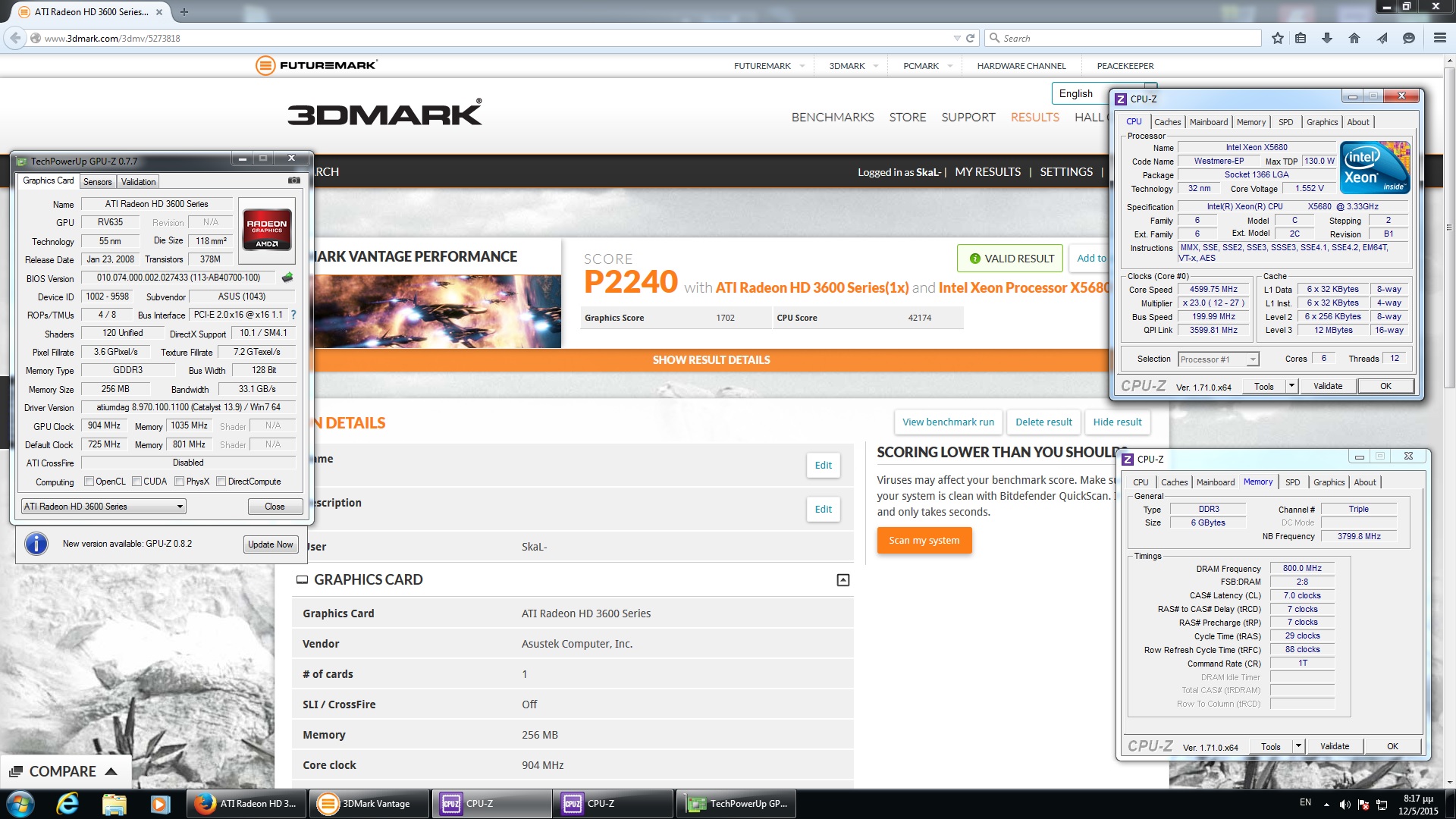Image resolution: width=1456 pixels, height=819 pixels.
Task: Open the SPD tab in lower CPU-Z
Action: click(1293, 482)
